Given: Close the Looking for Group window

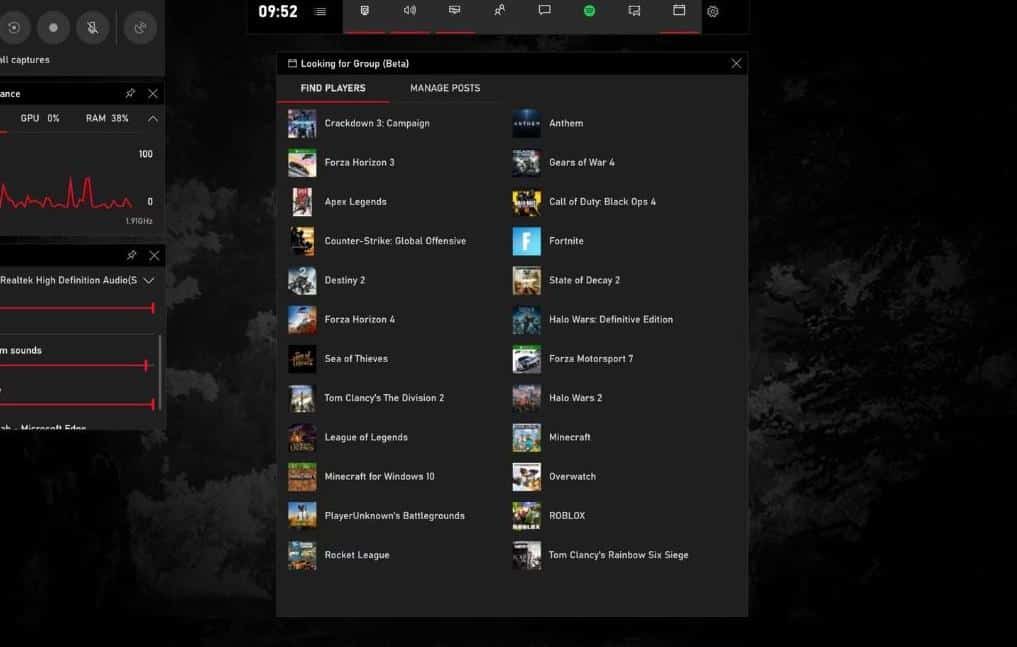Looking at the screenshot, I should (x=736, y=64).
